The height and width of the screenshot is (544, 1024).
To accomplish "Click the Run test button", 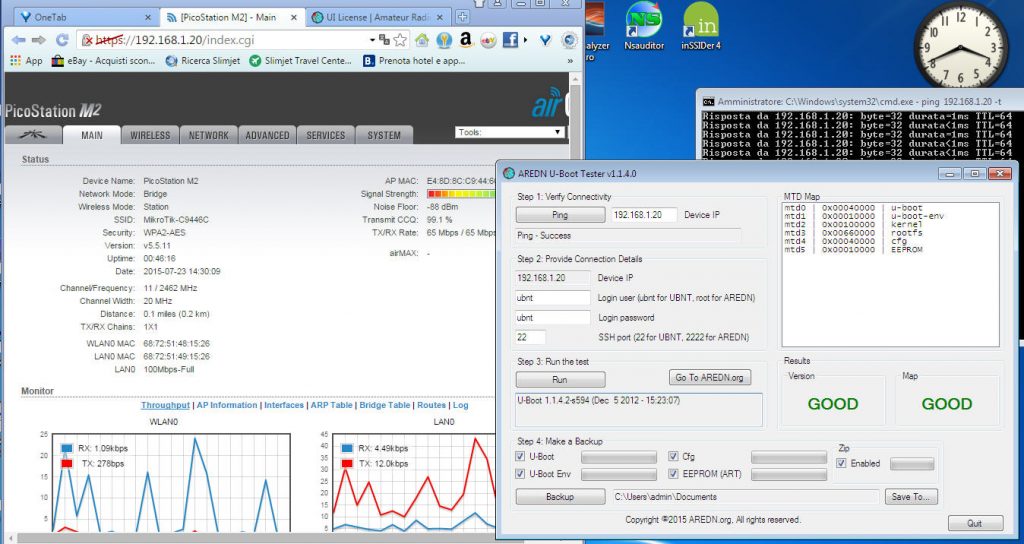I will pyautogui.click(x=560, y=379).
